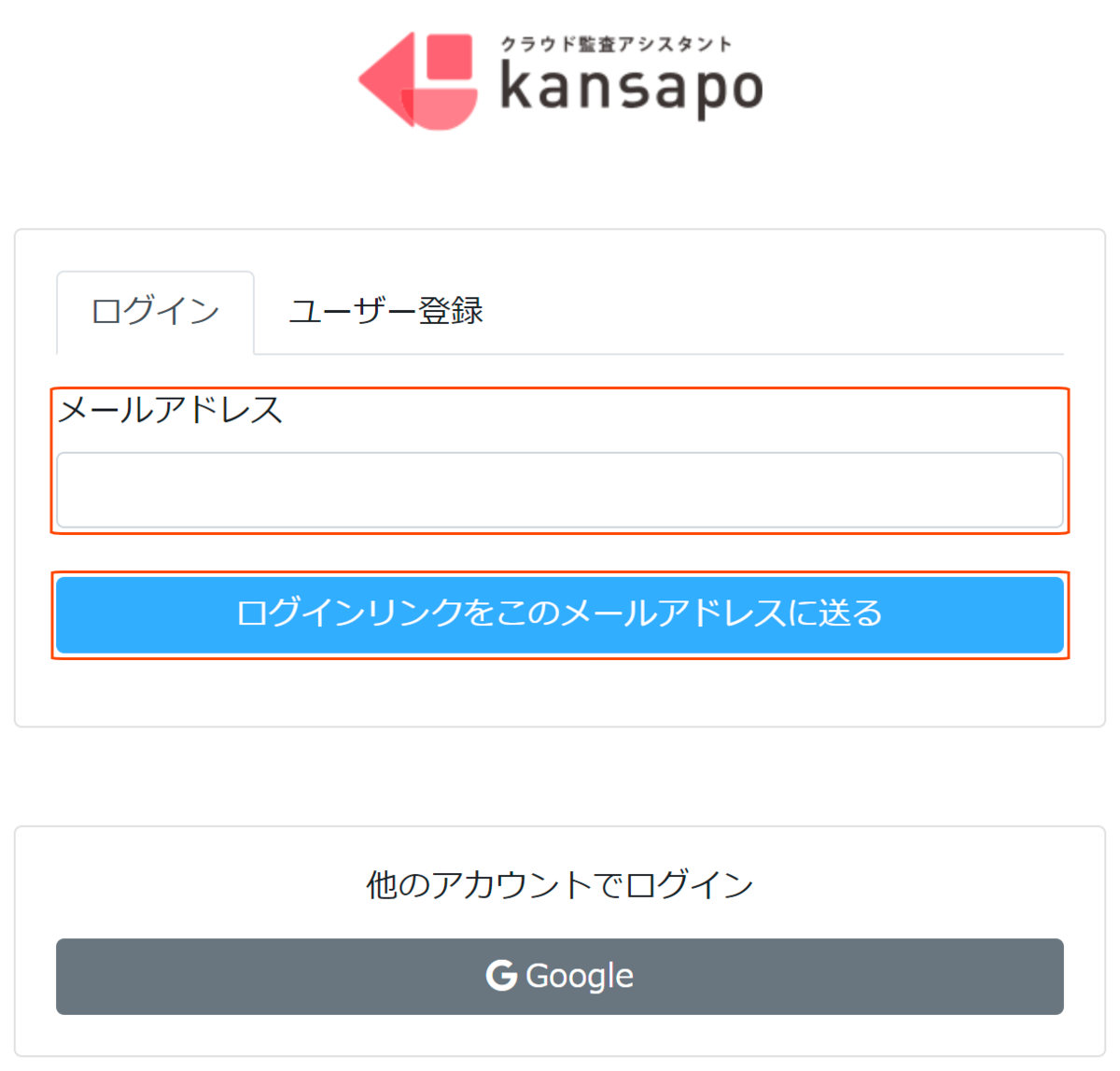This screenshot has width=1120, height=1071.
Task: Switch to the ログイン tab
Action: (155, 312)
